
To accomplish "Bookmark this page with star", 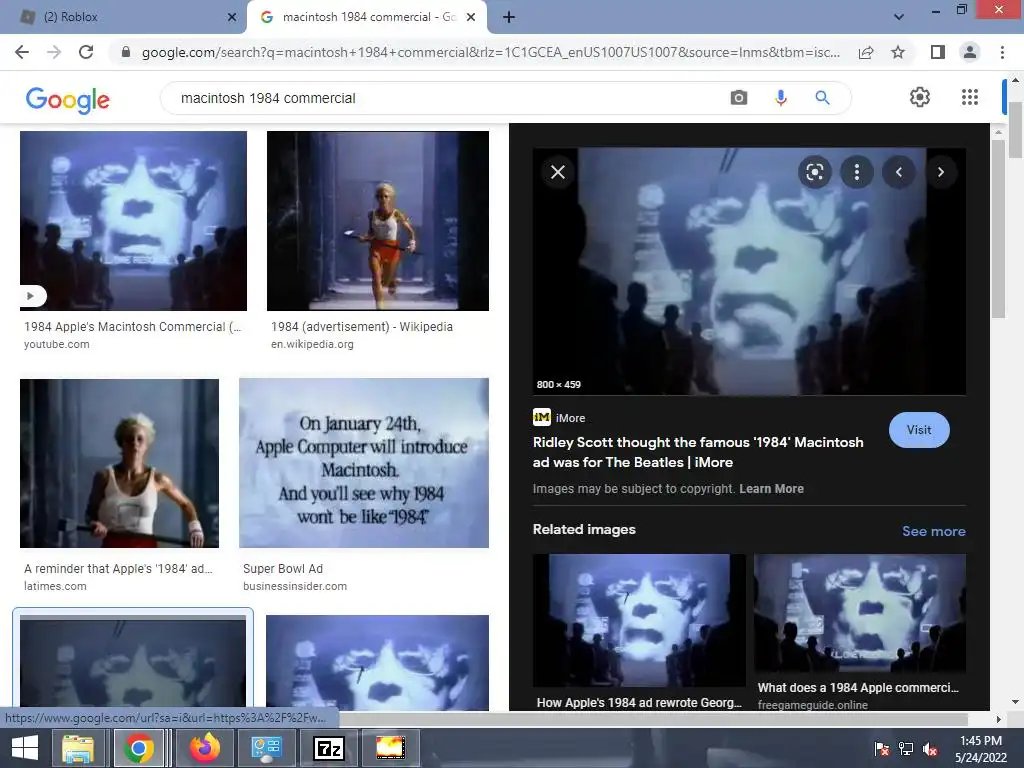I will coord(898,52).
